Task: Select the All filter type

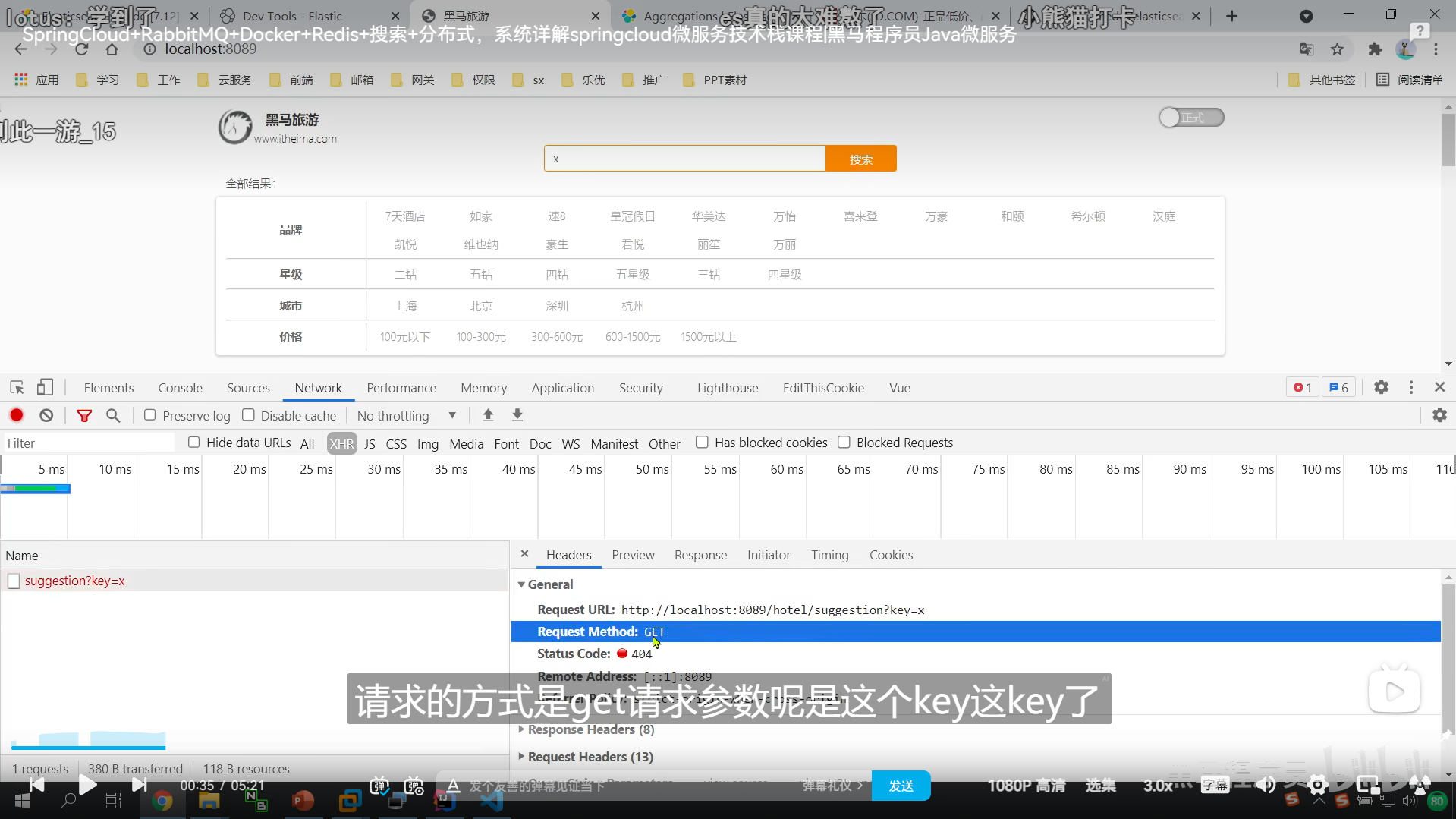Action: pos(307,444)
